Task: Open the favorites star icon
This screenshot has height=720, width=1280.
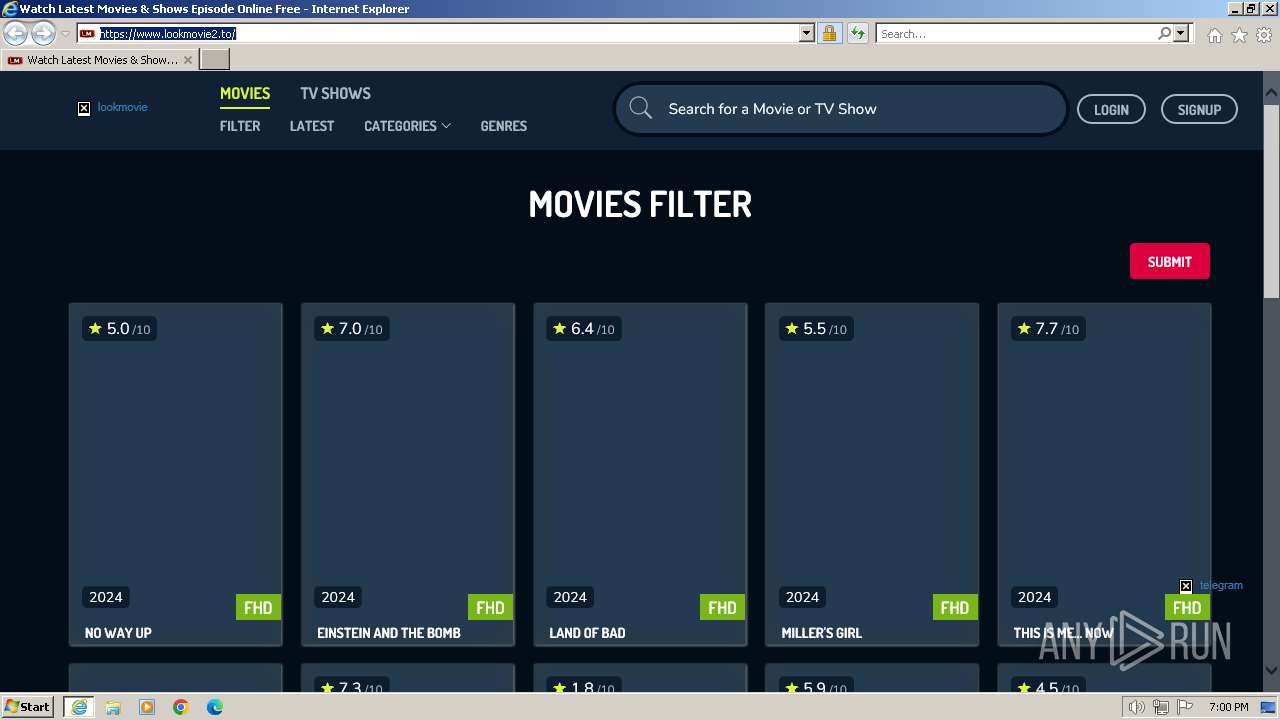Action: coord(1239,35)
